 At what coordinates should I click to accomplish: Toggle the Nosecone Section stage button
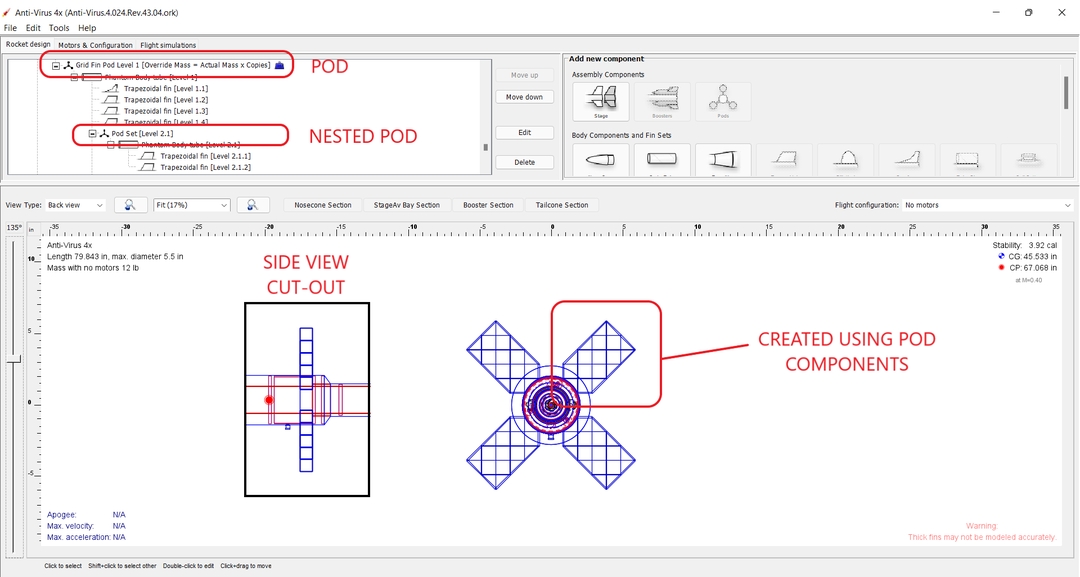[322, 205]
